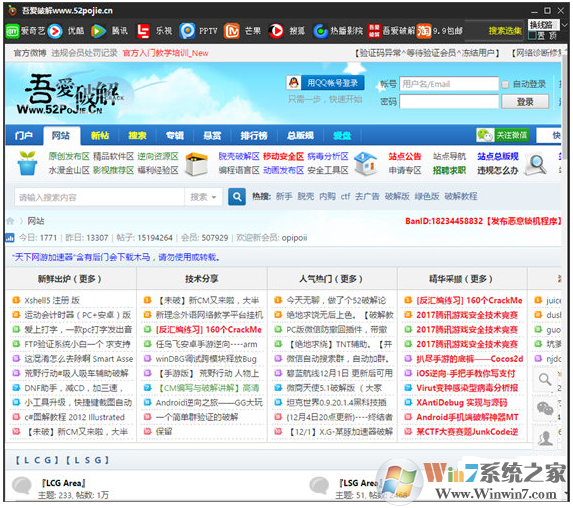Open the 芒果 orange icon
Image resolution: width=573 pixels, height=508 pixels.
pos(232,31)
